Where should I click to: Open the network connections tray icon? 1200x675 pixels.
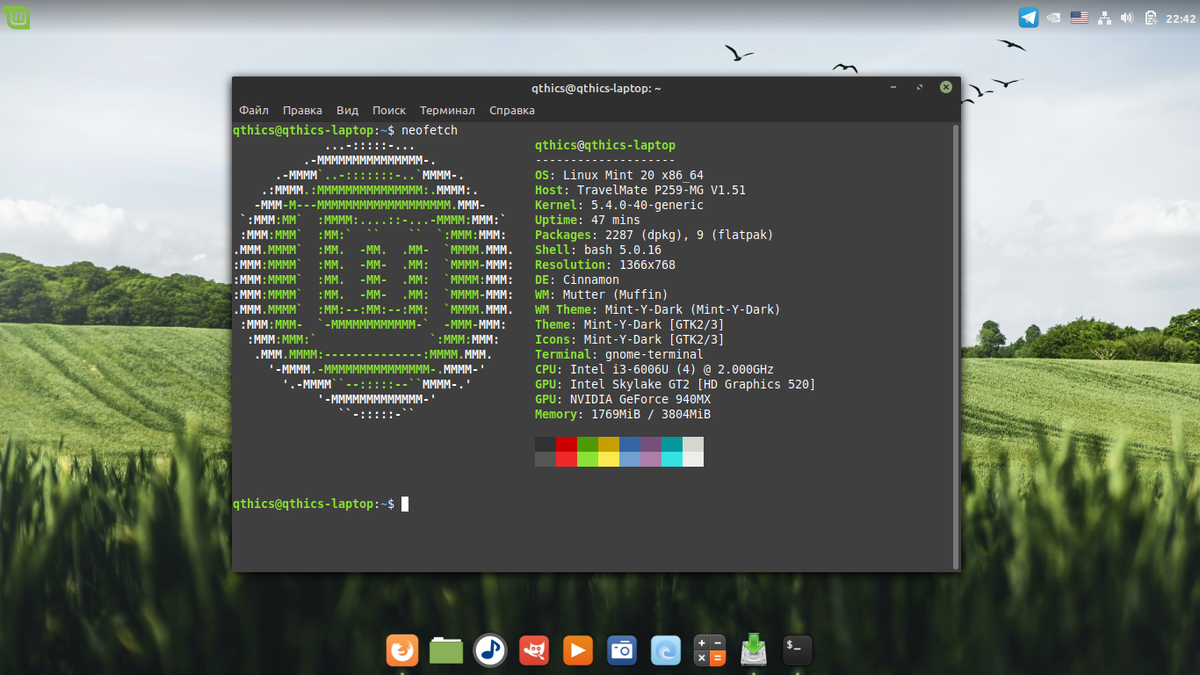pos(1105,17)
